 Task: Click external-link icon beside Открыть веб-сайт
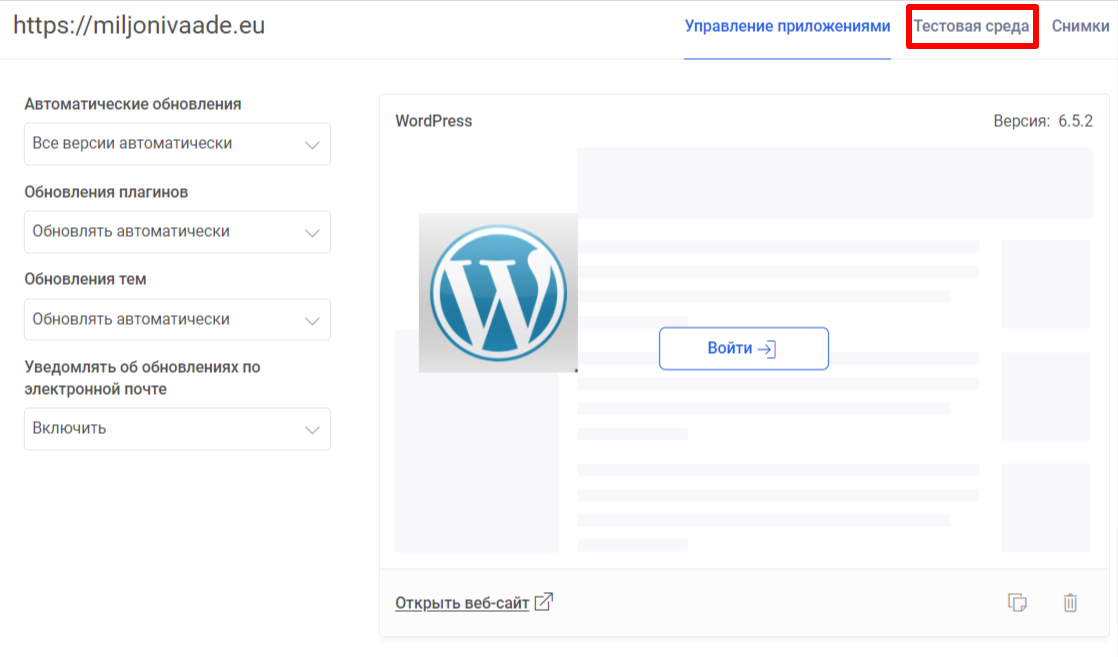point(544,602)
